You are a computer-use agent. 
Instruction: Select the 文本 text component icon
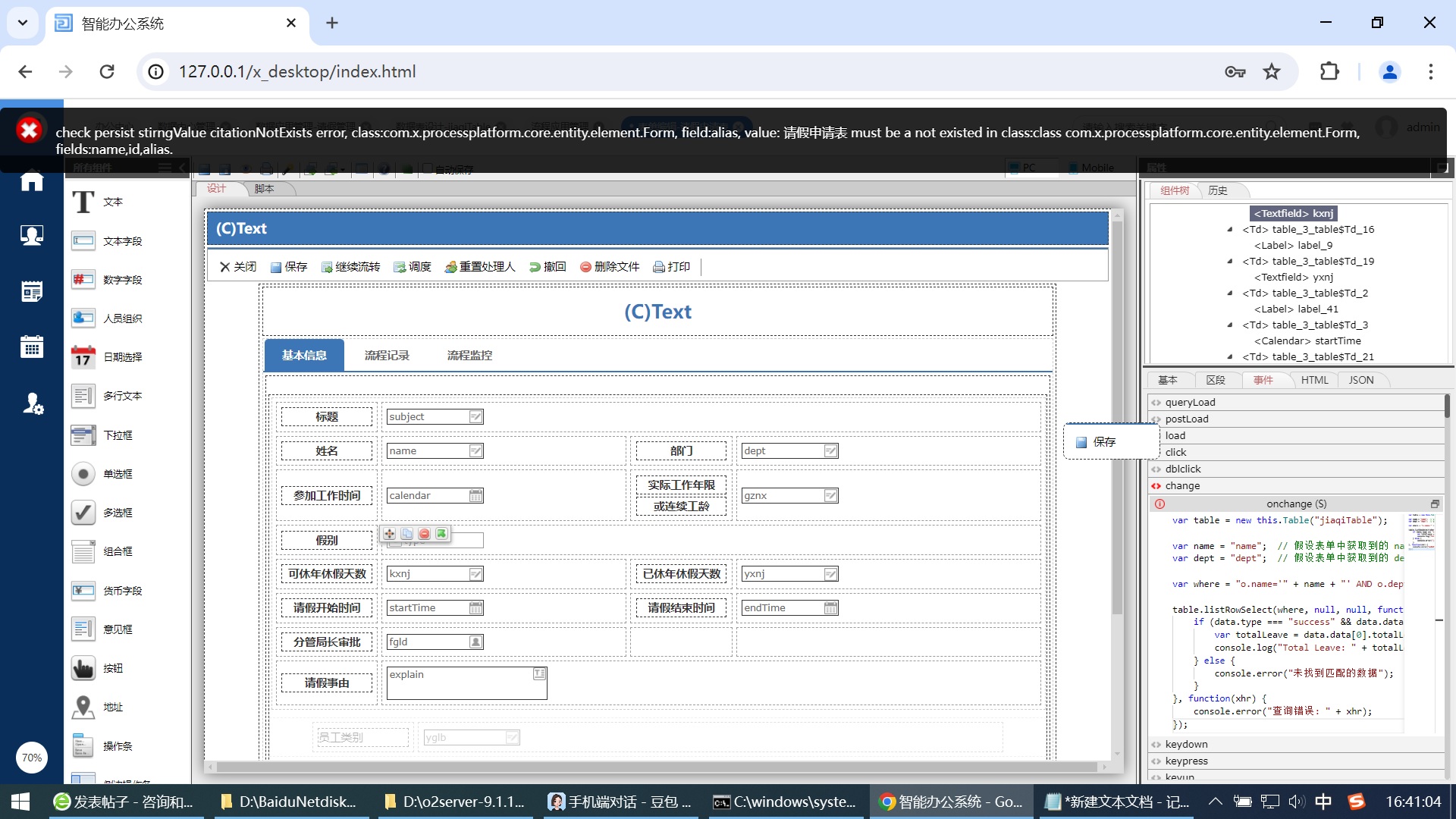point(83,202)
